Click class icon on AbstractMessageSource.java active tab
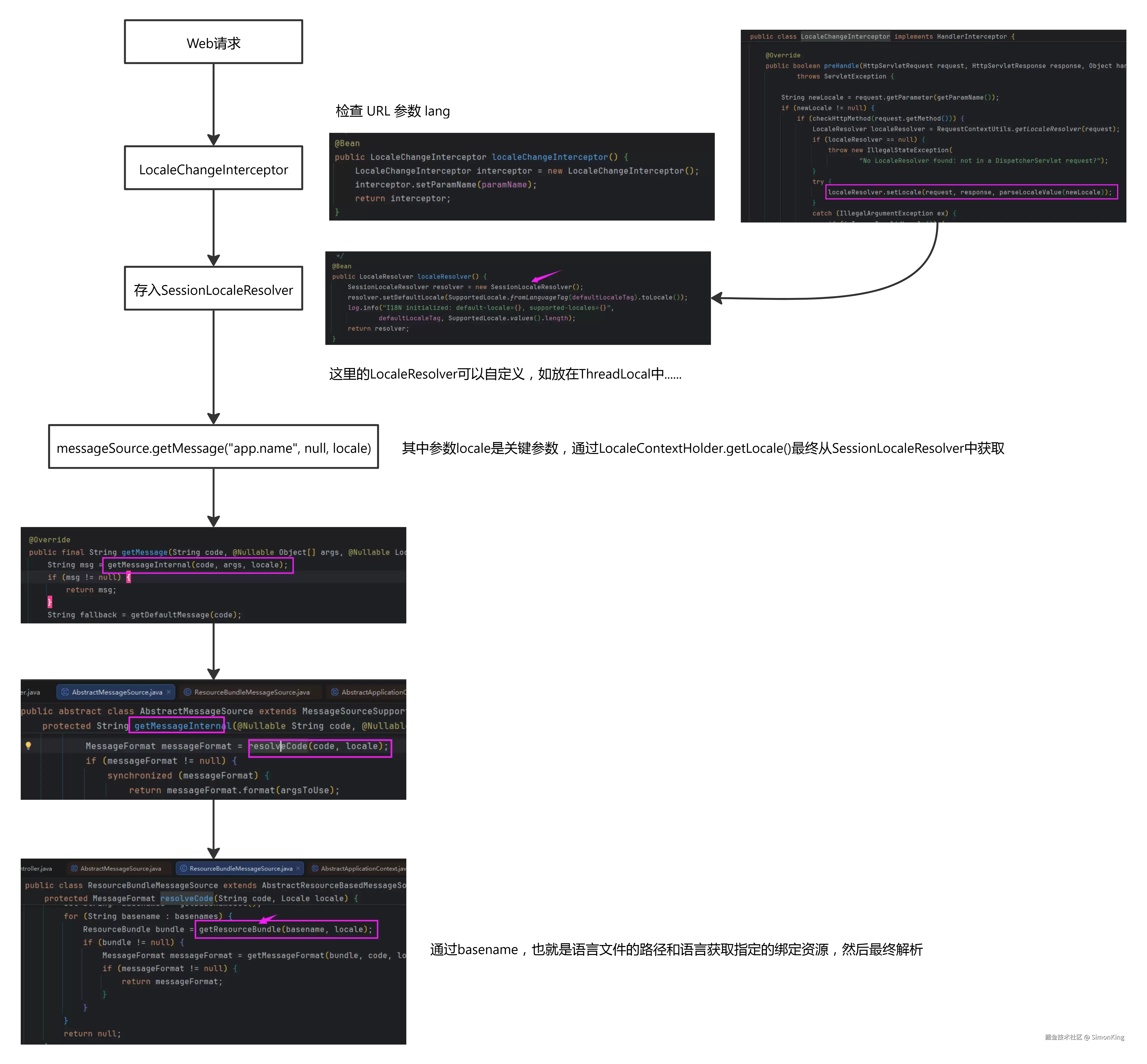The width and height of the screenshot is (1147, 1064). tap(65, 692)
